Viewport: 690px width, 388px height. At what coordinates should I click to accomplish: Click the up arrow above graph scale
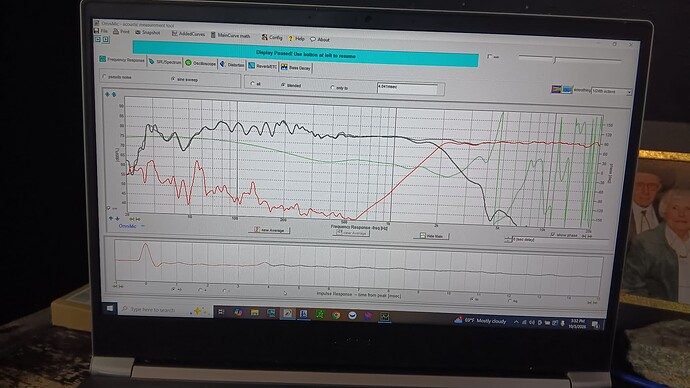click(107, 94)
